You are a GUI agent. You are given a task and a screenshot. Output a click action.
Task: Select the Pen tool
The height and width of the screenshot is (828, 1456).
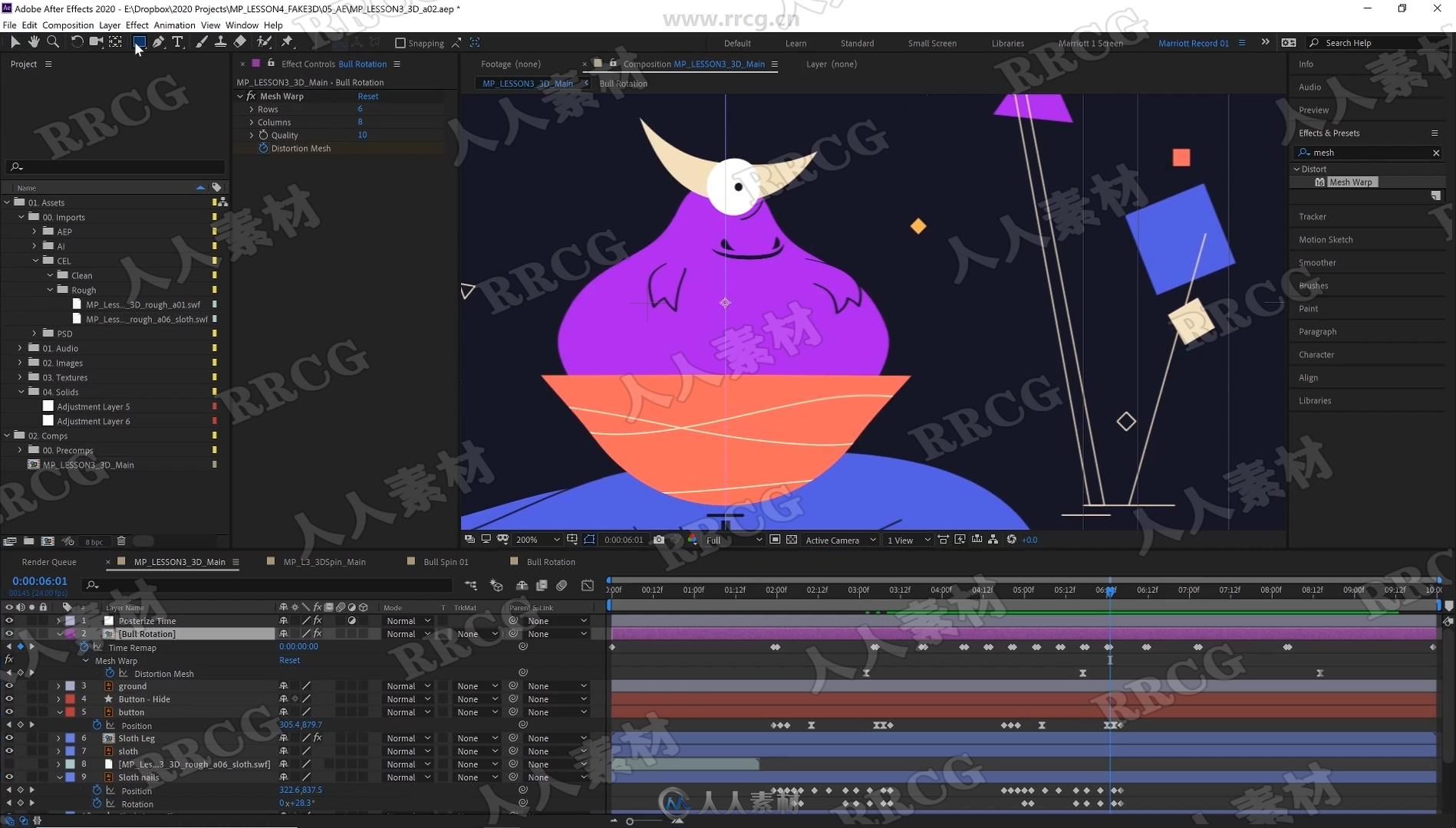158,42
